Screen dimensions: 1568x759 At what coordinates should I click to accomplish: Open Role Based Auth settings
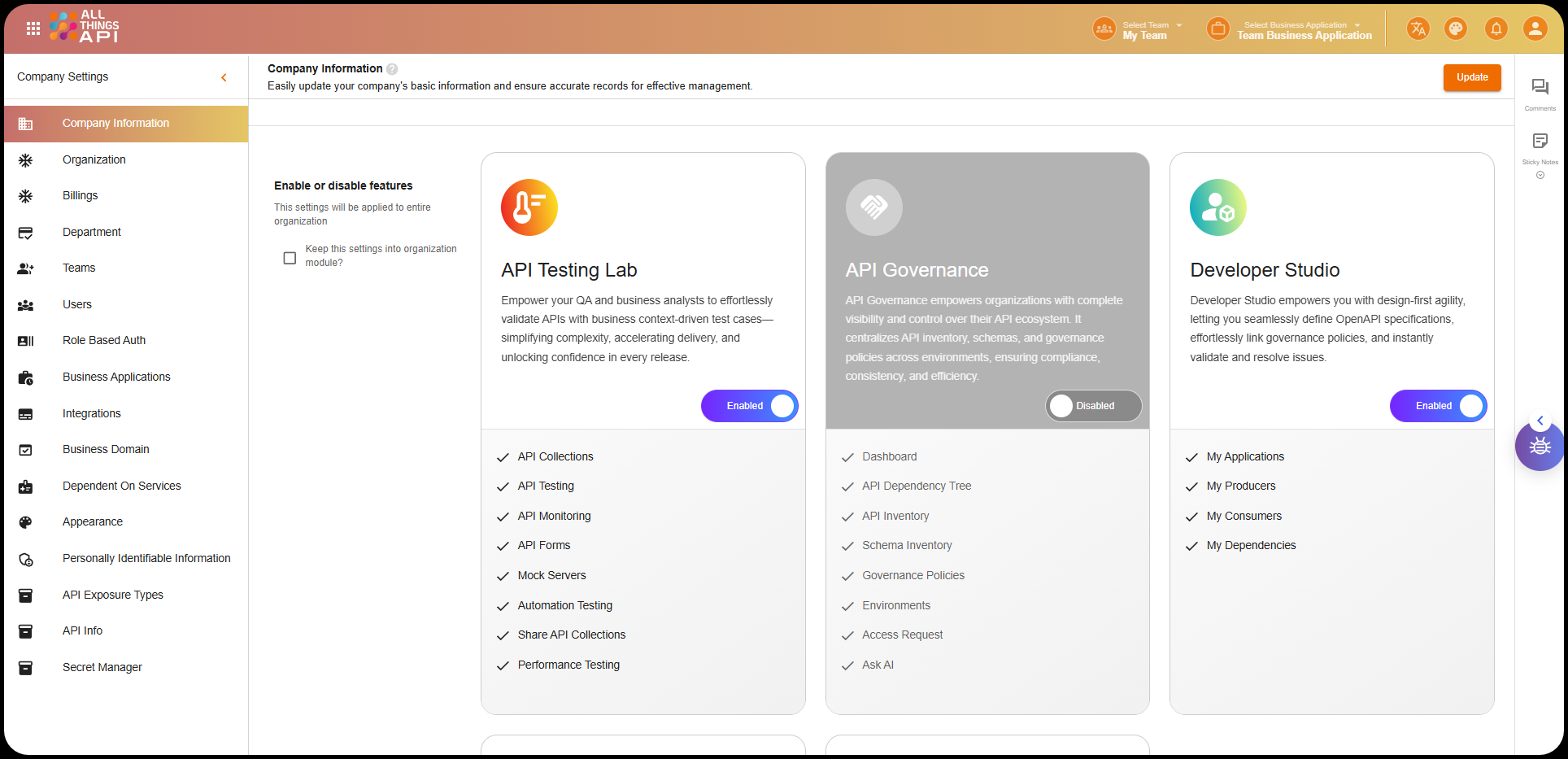(104, 341)
